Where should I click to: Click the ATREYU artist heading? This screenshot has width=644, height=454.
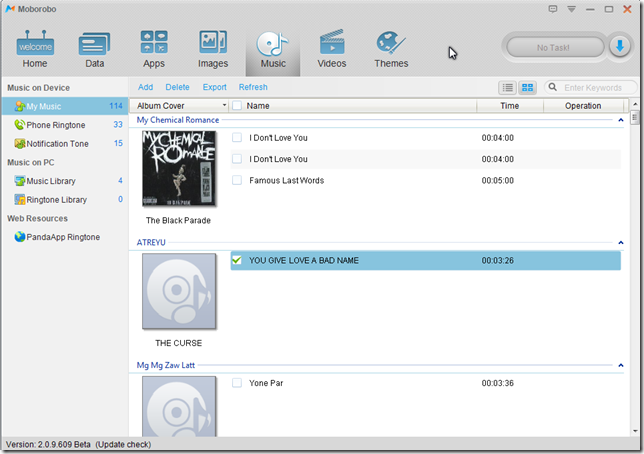151,242
